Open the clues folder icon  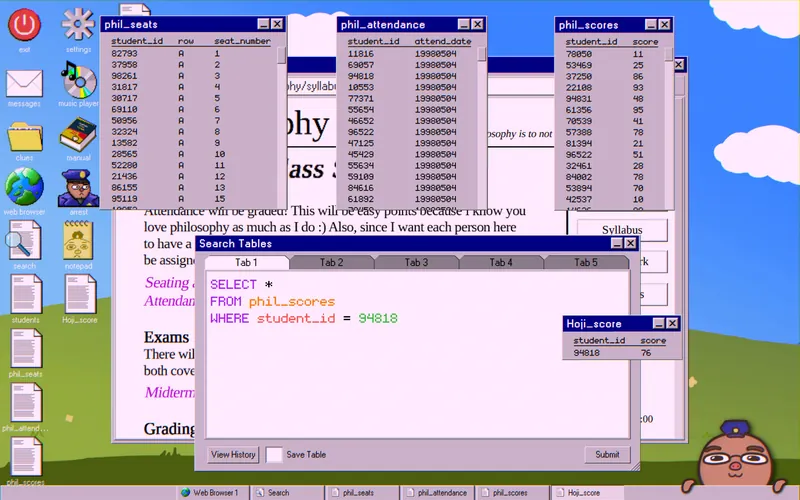[24, 136]
